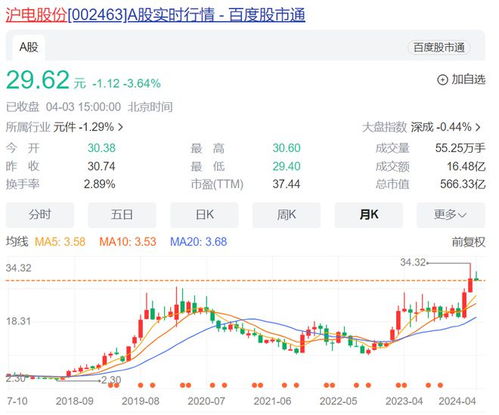Switch to the 五日 chart tab

(122, 215)
